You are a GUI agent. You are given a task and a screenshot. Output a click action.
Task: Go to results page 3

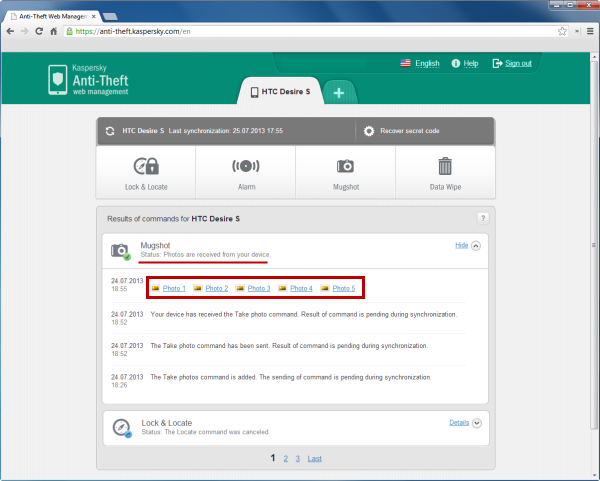297,458
